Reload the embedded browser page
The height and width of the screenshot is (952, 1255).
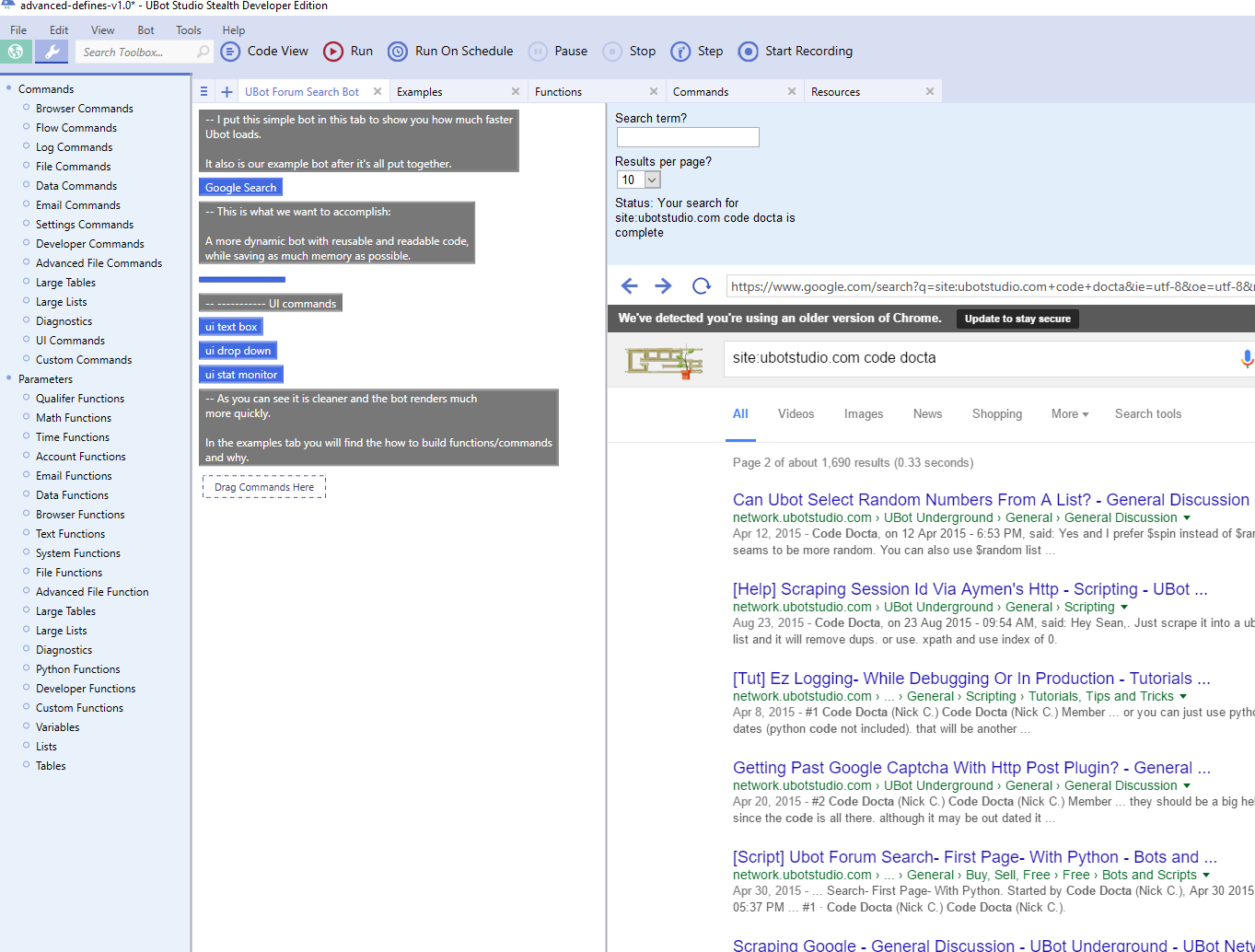tap(702, 286)
